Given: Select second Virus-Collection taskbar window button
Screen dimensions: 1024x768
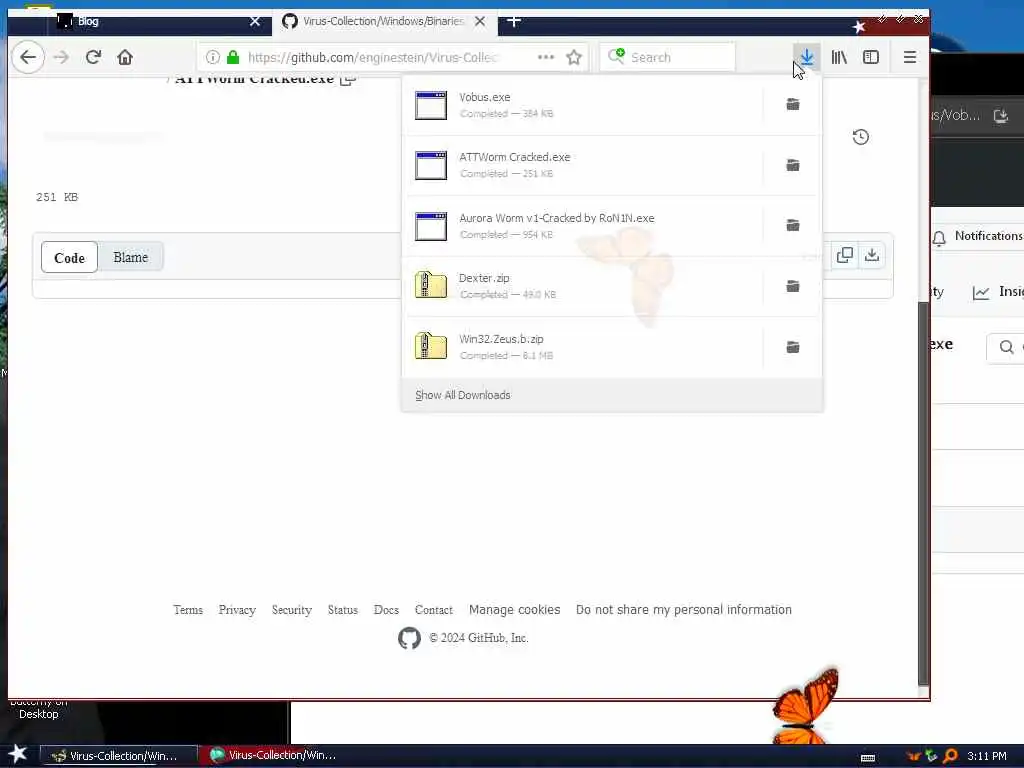Looking at the screenshot, I should tap(274, 756).
